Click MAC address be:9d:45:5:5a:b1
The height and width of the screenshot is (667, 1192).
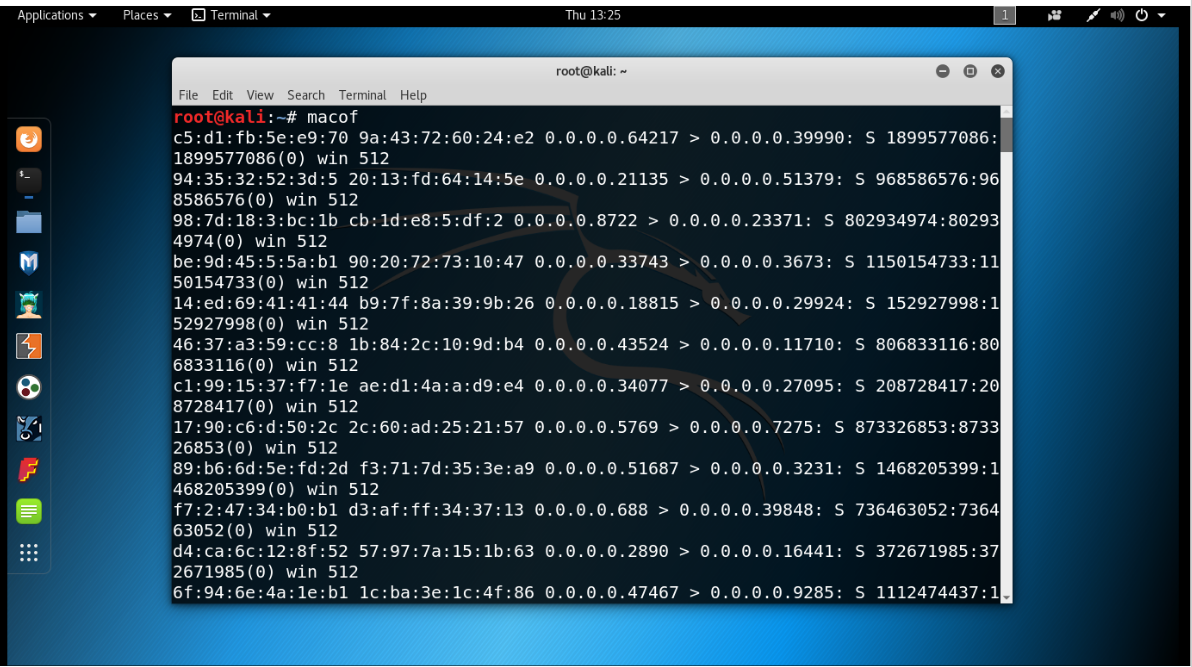tap(255, 262)
